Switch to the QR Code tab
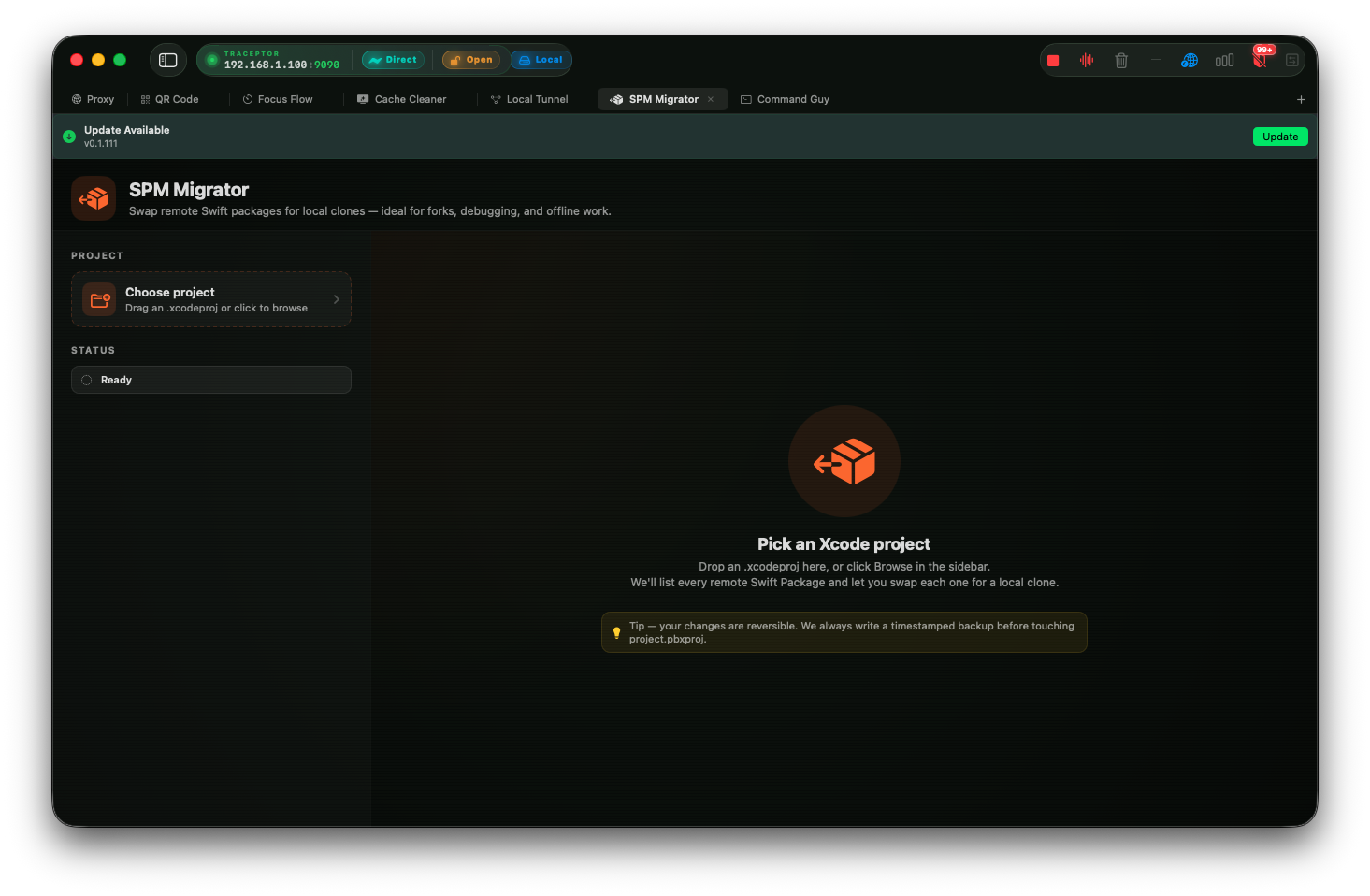The image size is (1370, 896). [x=169, y=99]
